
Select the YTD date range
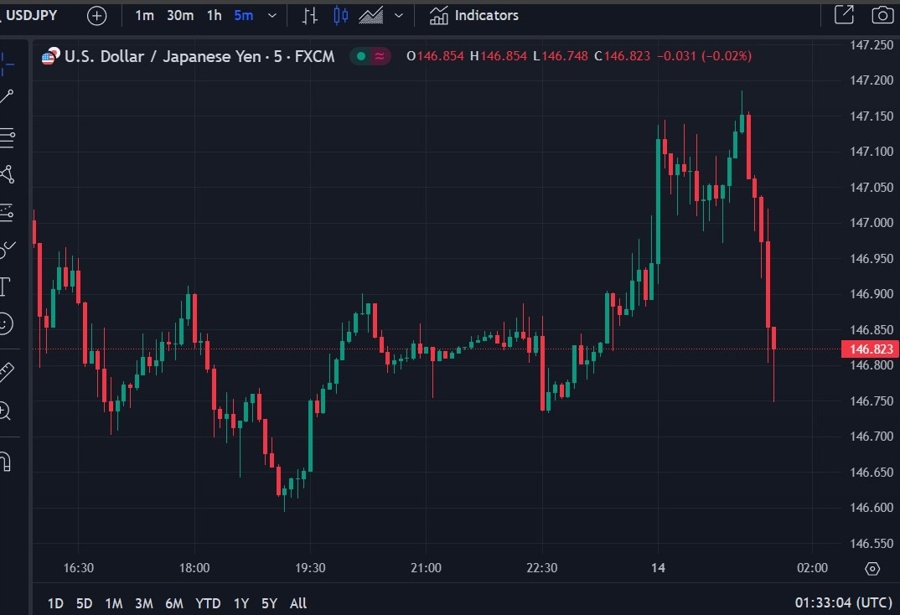click(208, 603)
